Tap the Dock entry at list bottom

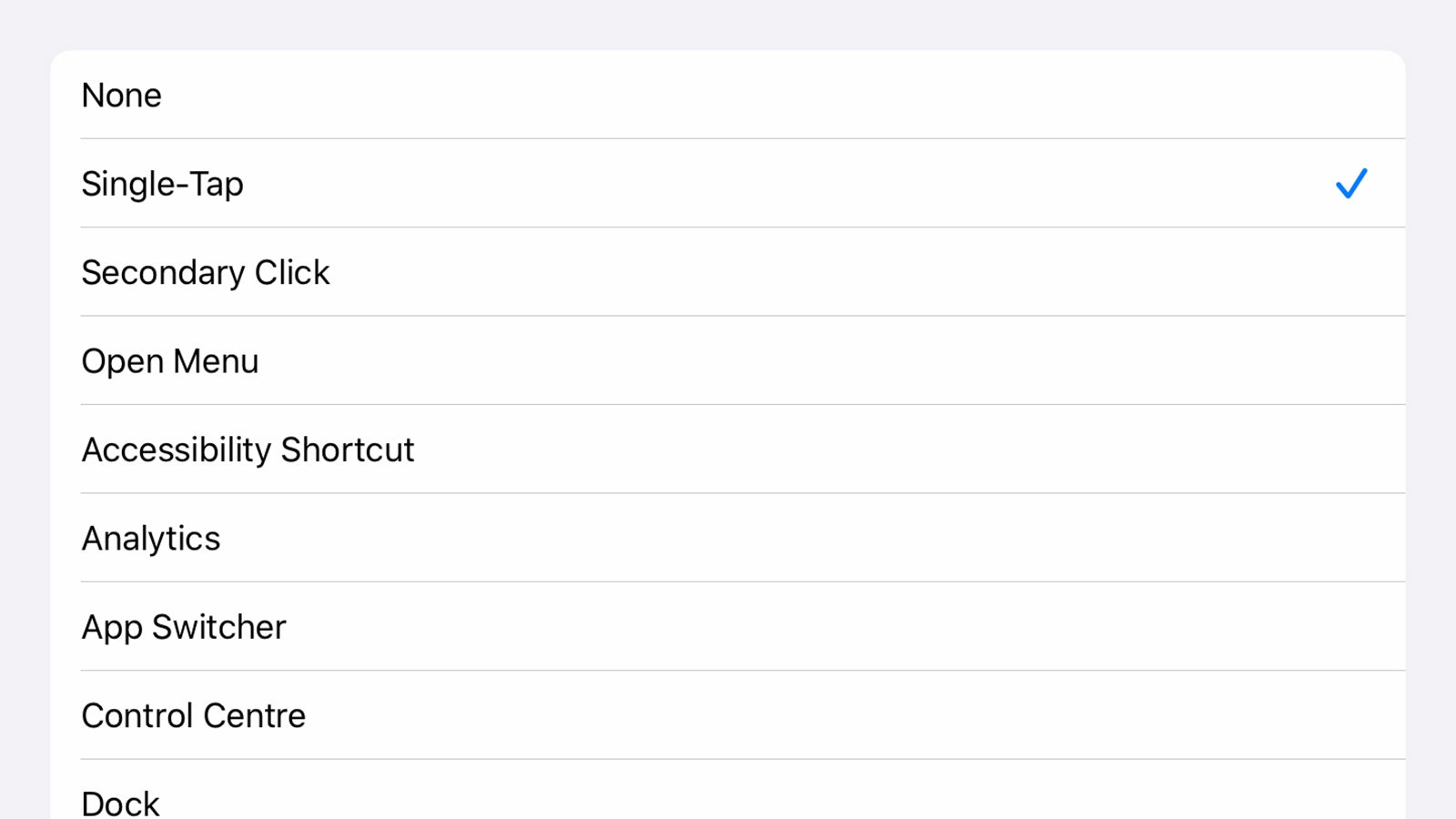click(728, 790)
